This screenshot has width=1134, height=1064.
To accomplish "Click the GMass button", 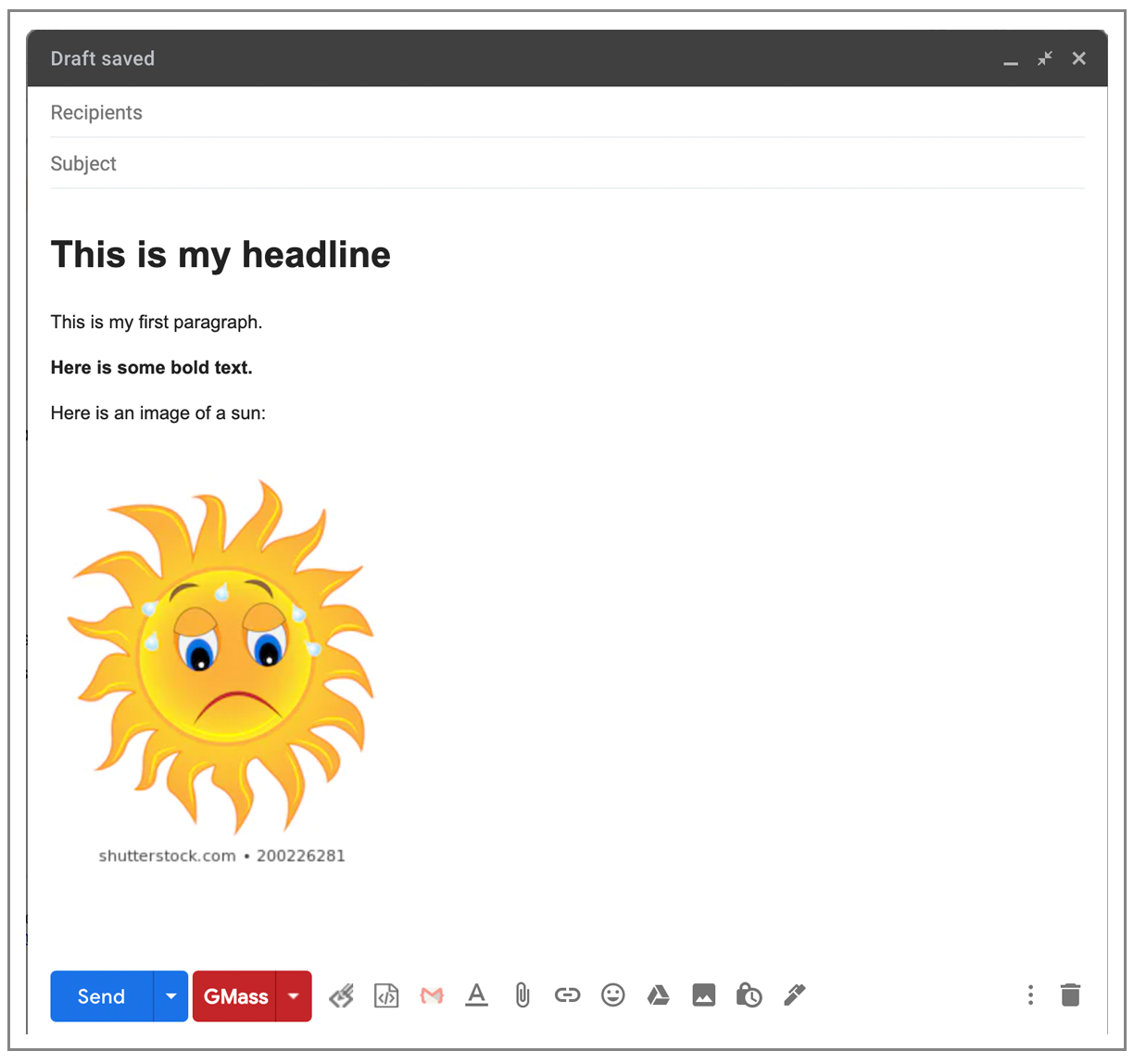I will tap(234, 995).
